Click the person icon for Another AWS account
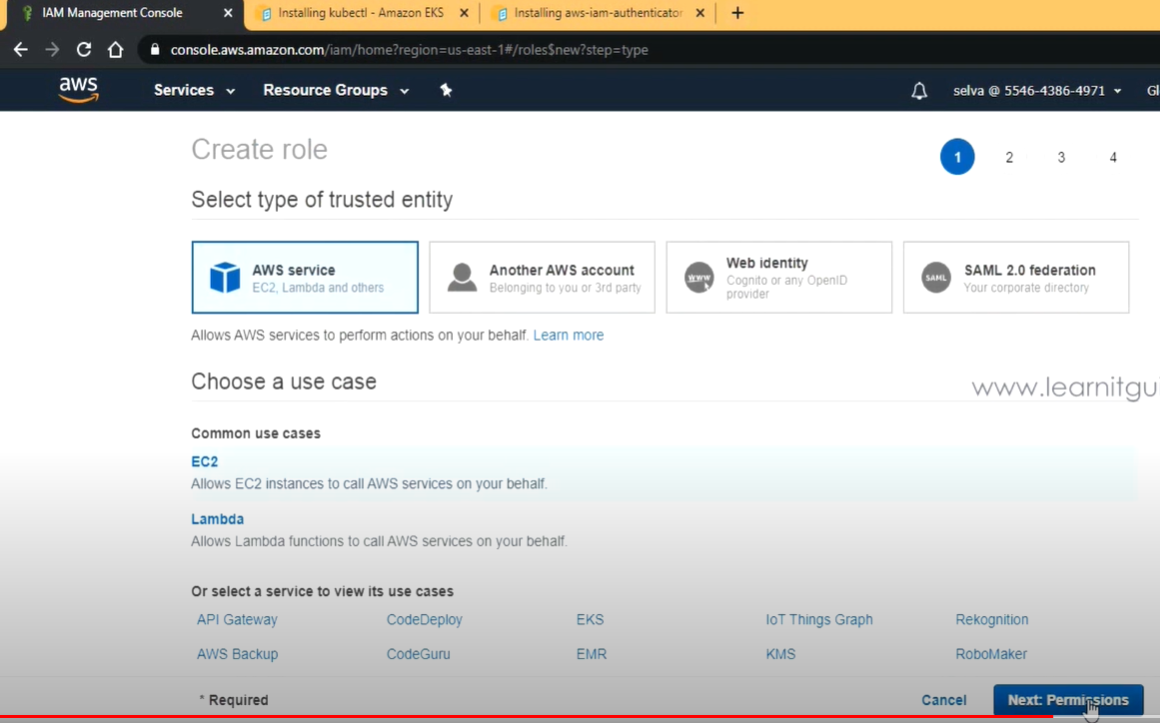 coord(462,278)
